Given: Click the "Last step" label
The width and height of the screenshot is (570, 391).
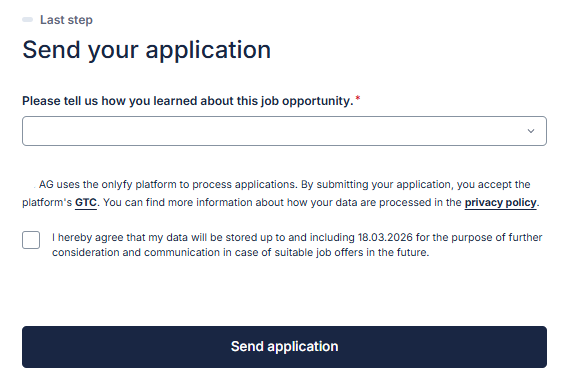Looking at the screenshot, I should (x=66, y=20).
